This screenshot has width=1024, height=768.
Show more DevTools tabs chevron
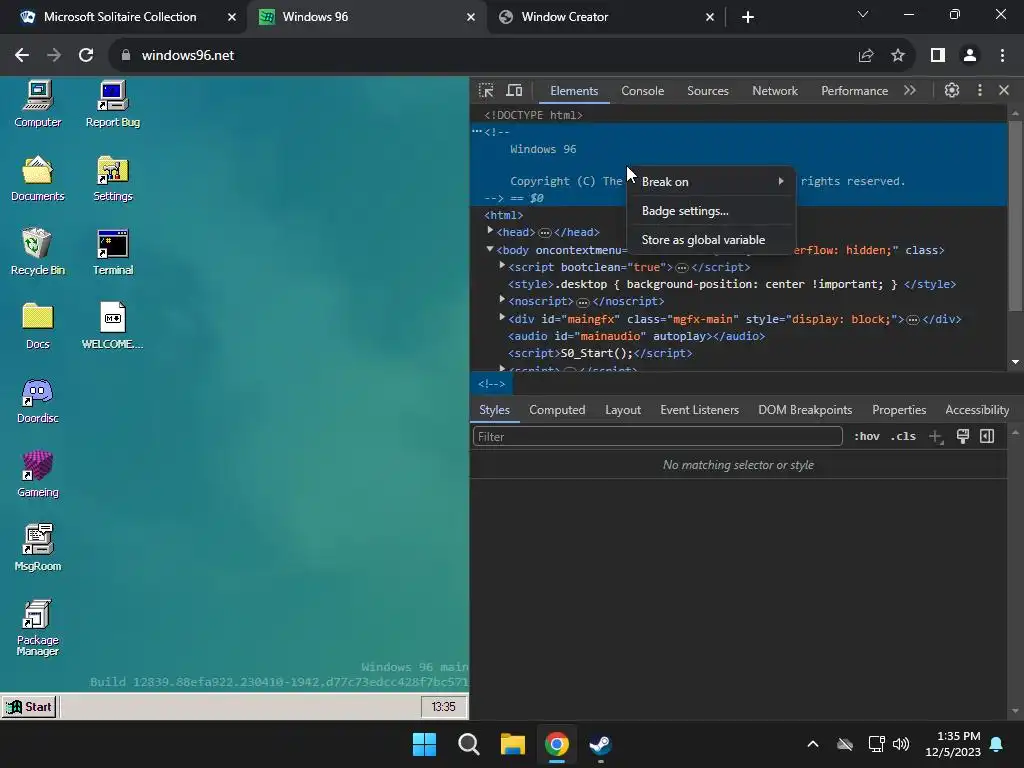pyautogui.click(x=910, y=90)
